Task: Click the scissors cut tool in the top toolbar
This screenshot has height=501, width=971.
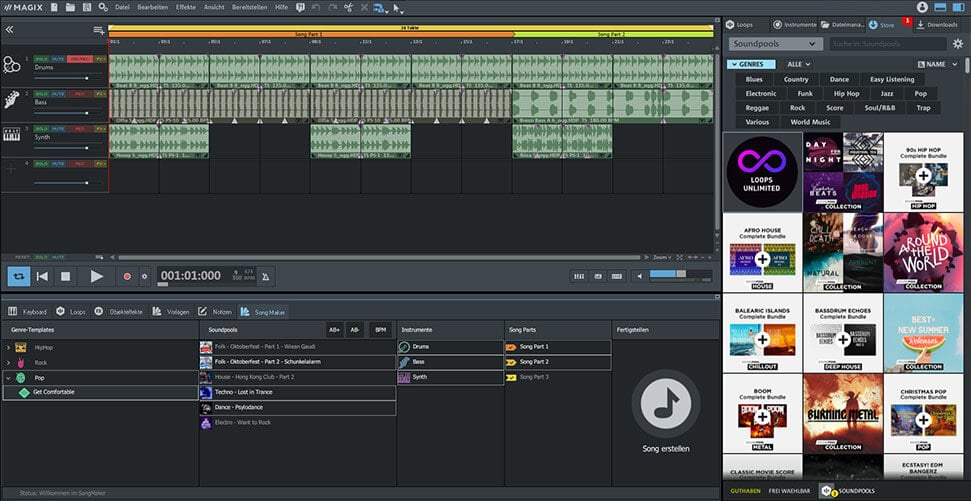Action: coord(347,7)
